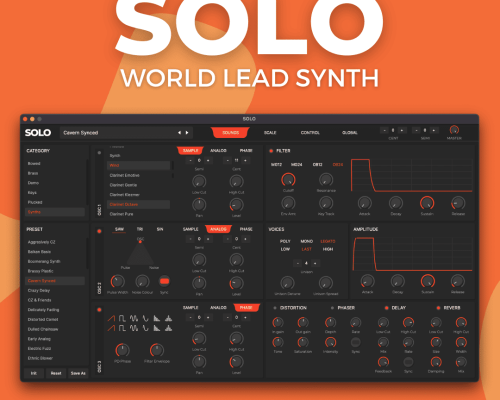Image resolution: width=500 pixels, height=400 pixels.
Task: Click the OSC 2 triangle mixer handle
Action: coord(140,242)
